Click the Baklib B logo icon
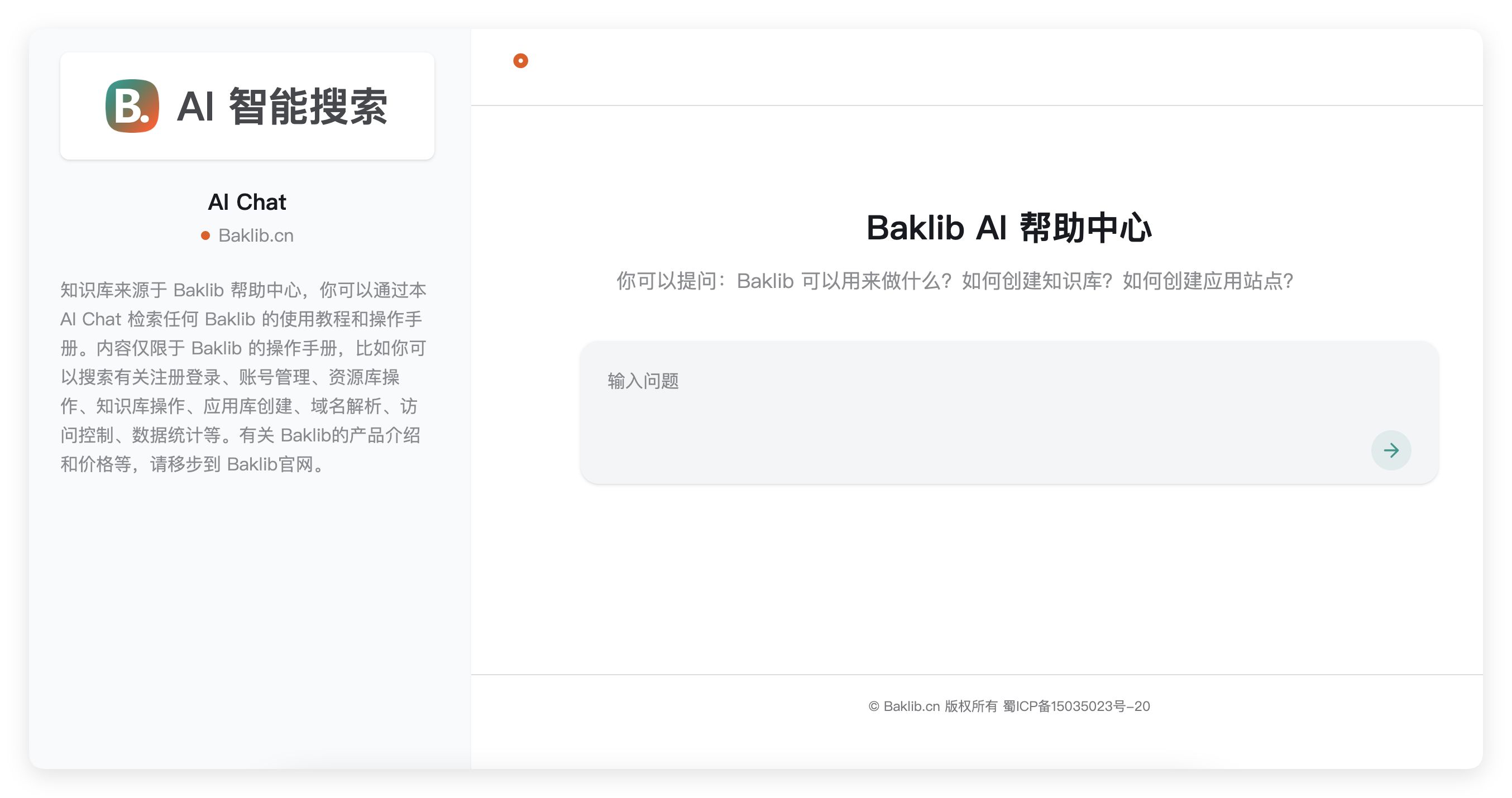The width and height of the screenshot is (1512, 798). [x=132, y=106]
